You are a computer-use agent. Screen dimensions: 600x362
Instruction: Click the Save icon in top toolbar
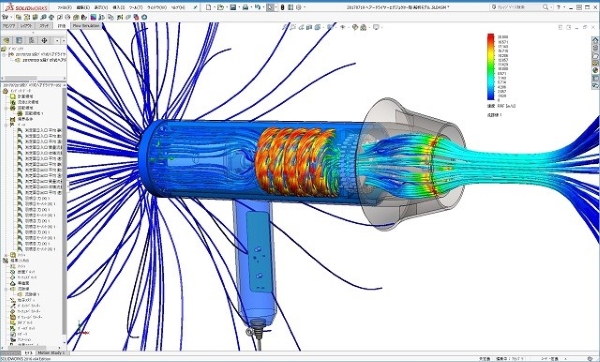[233, 7]
